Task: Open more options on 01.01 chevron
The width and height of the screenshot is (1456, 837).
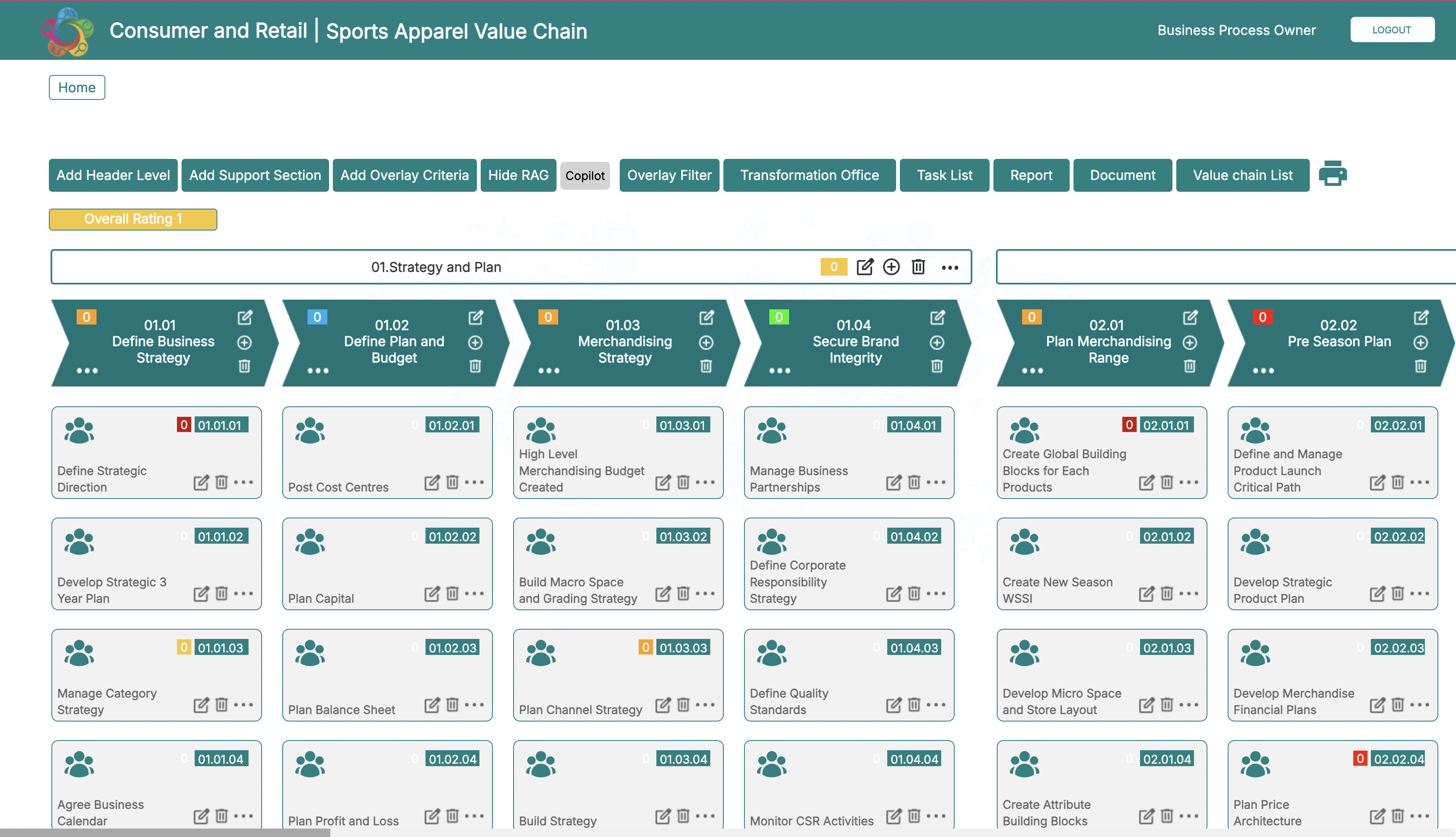Action: click(x=87, y=371)
